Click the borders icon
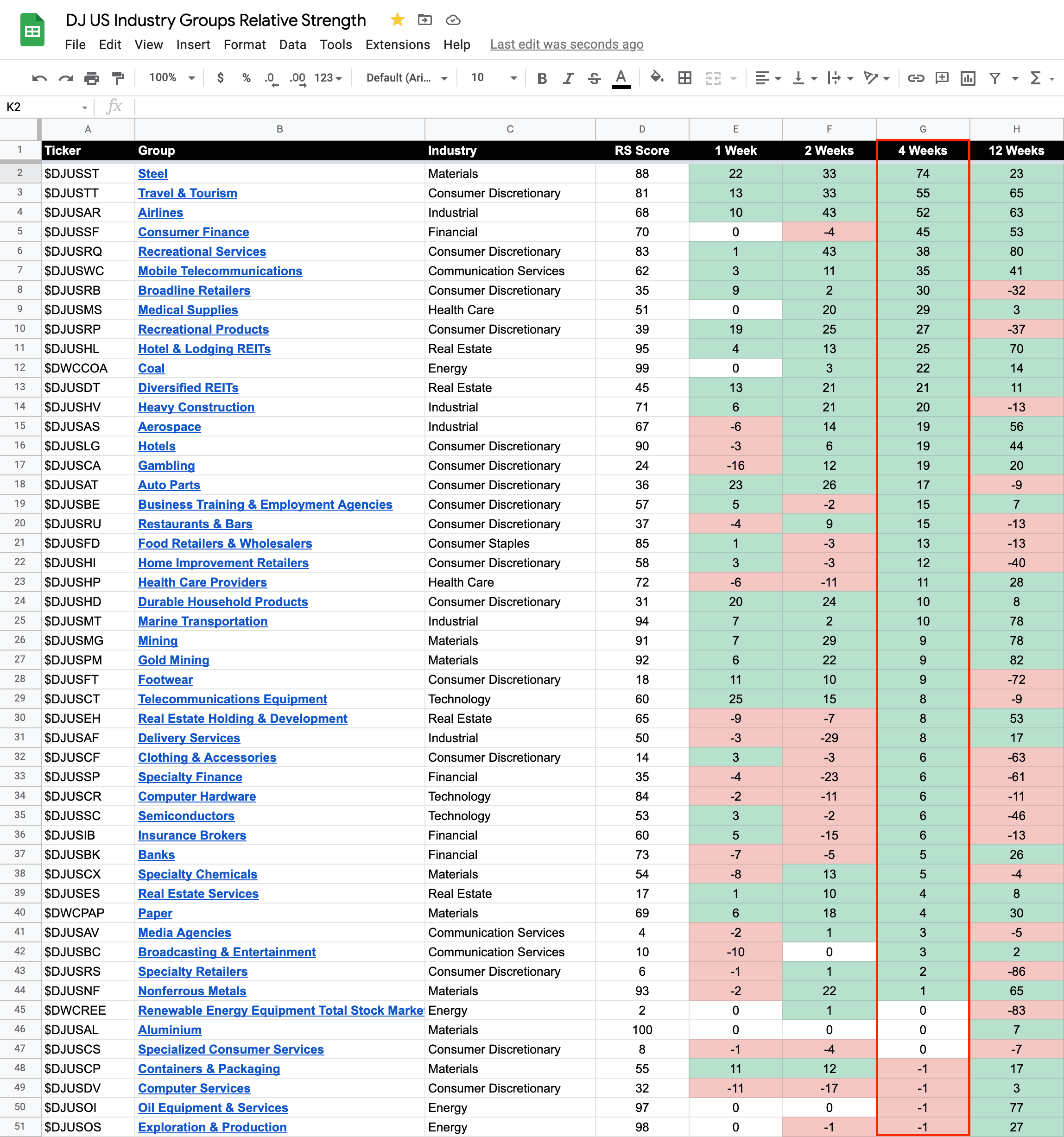Image resolution: width=1064 pixels, height=1137 pixels. (x=685, y=78)
